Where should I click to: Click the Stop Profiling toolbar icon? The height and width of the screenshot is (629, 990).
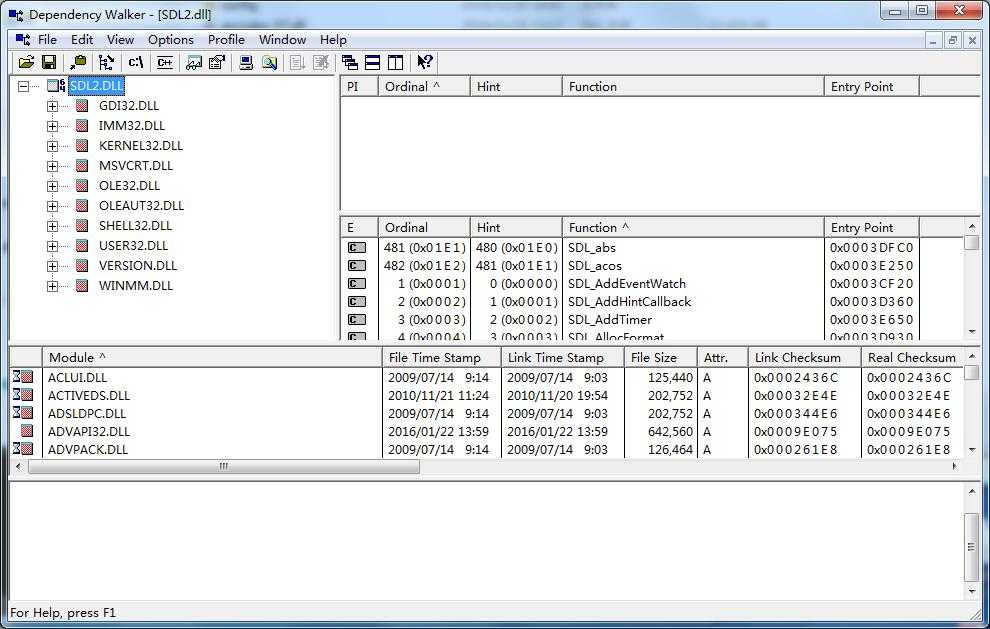(321, 62)
